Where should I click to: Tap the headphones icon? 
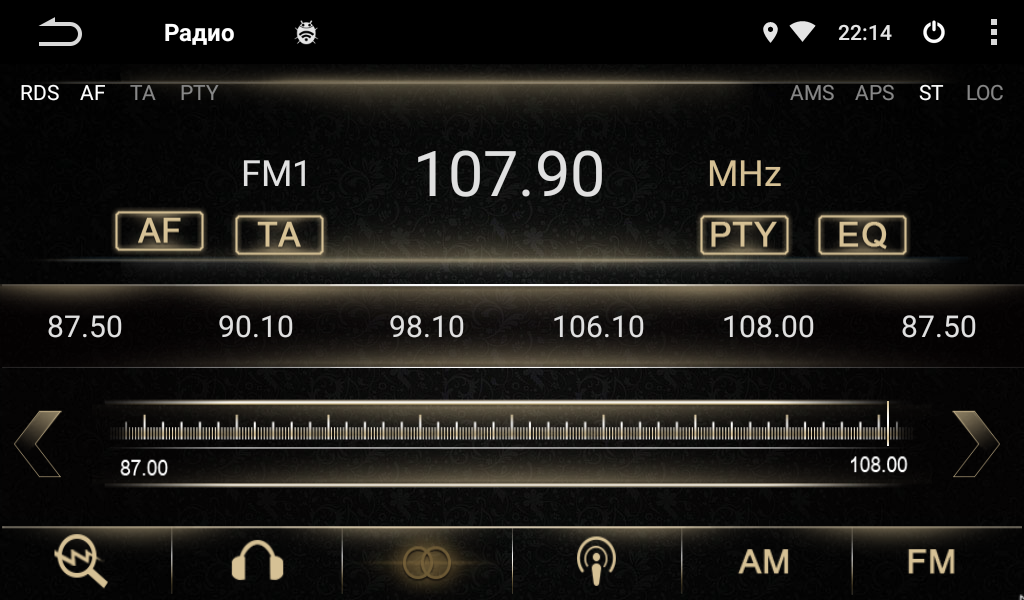pos(257,562)
